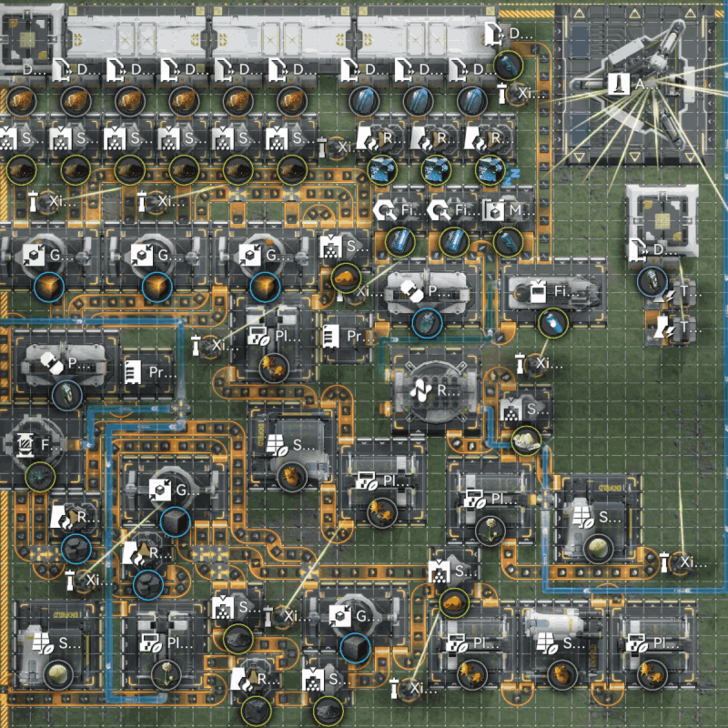Select the right Fi... magnifier machine
This screenshot has height=728, width=728.
click(454, 211)
